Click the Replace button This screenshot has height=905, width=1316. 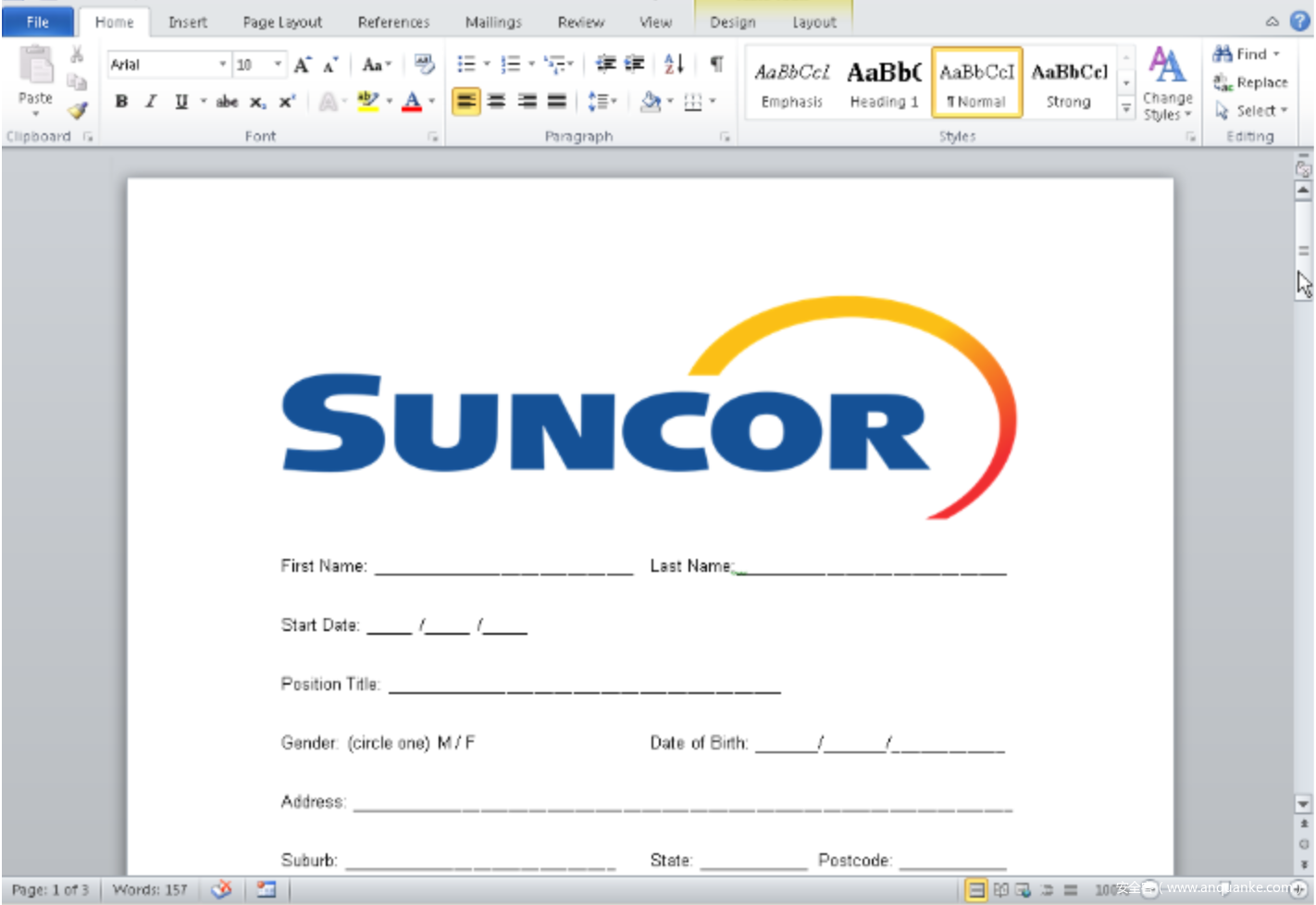coord(1251,82)
